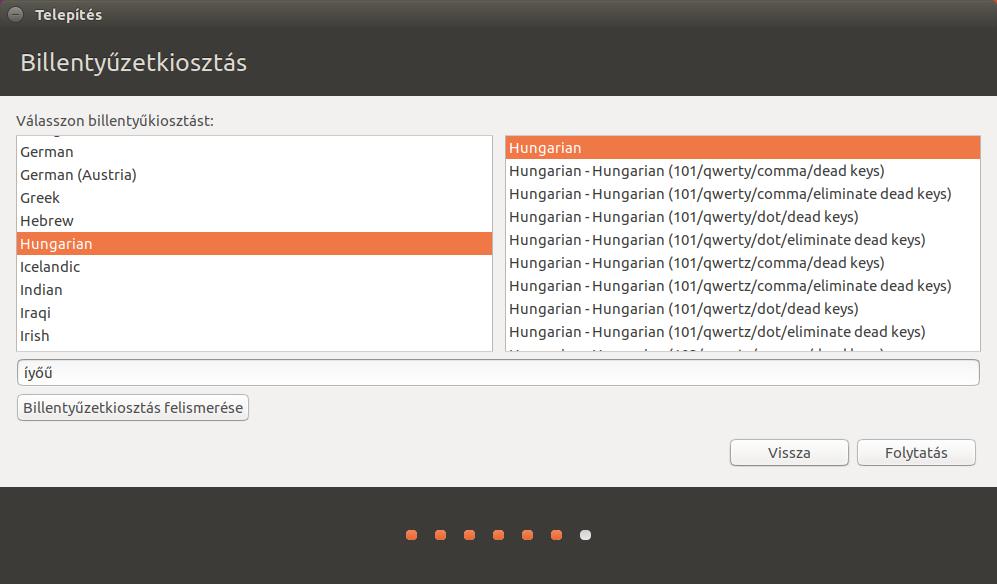Select Irish keyboard layout
Image resolution: width=997 pixels, height=584 pixels.
pos(254,335)
